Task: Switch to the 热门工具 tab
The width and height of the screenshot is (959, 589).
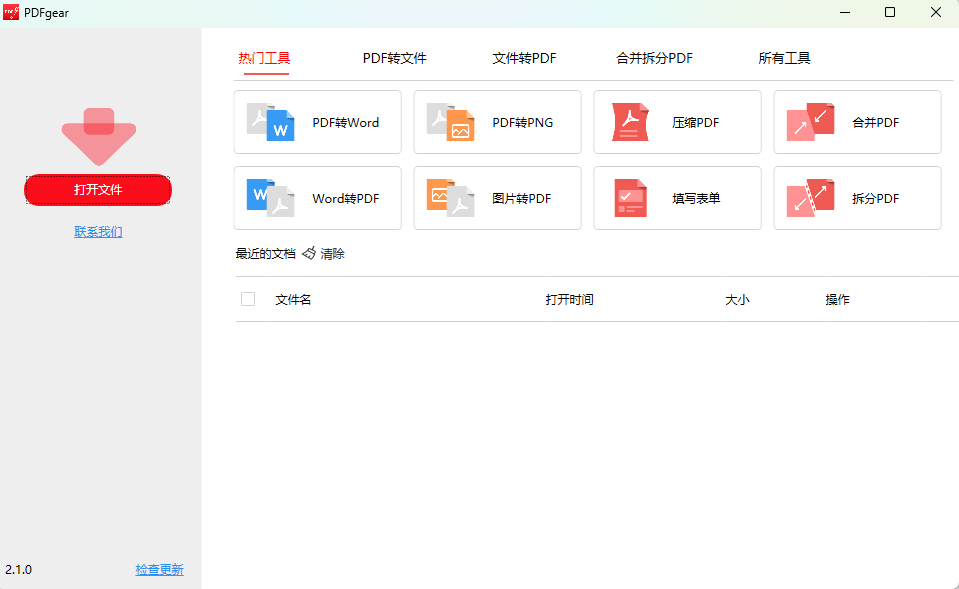Action: [264, 58]
